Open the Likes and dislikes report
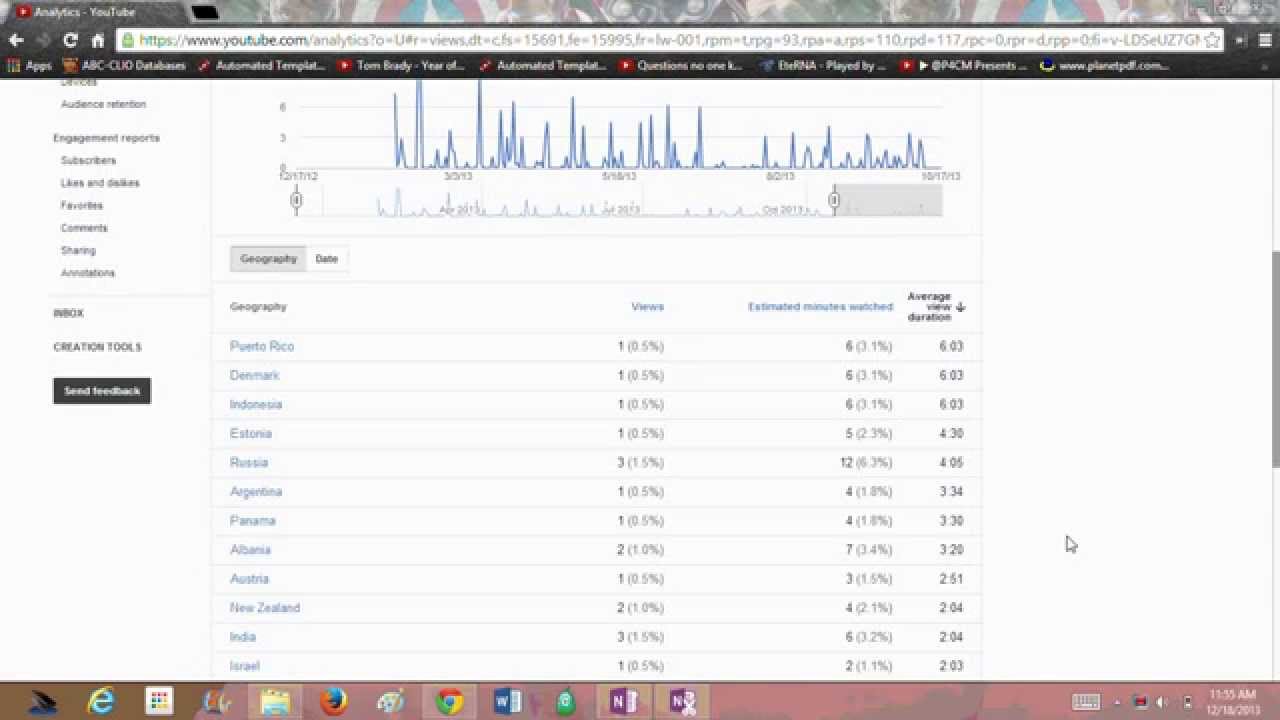 tap(100, 183)
